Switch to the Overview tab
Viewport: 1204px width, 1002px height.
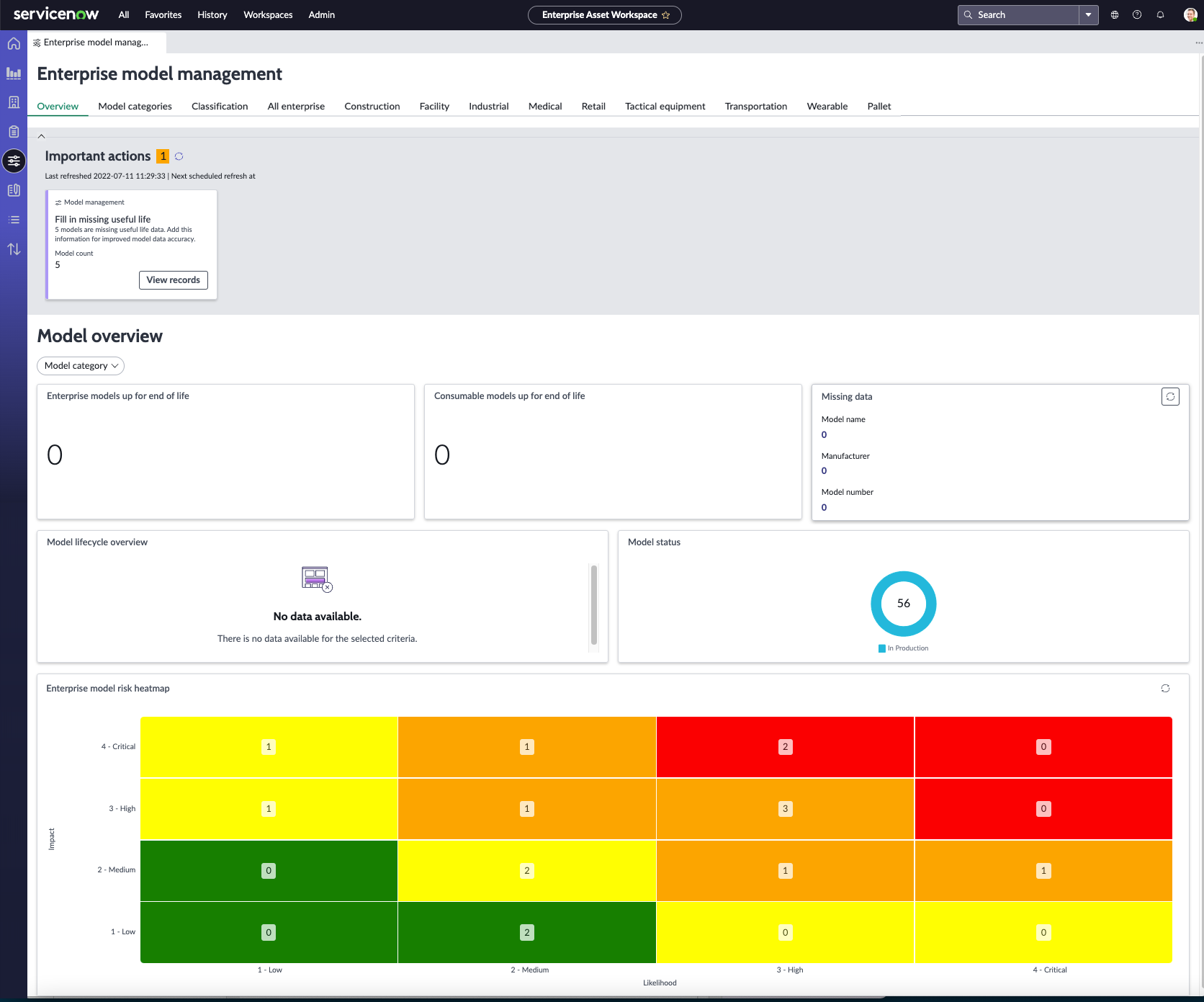pos(58,107)
